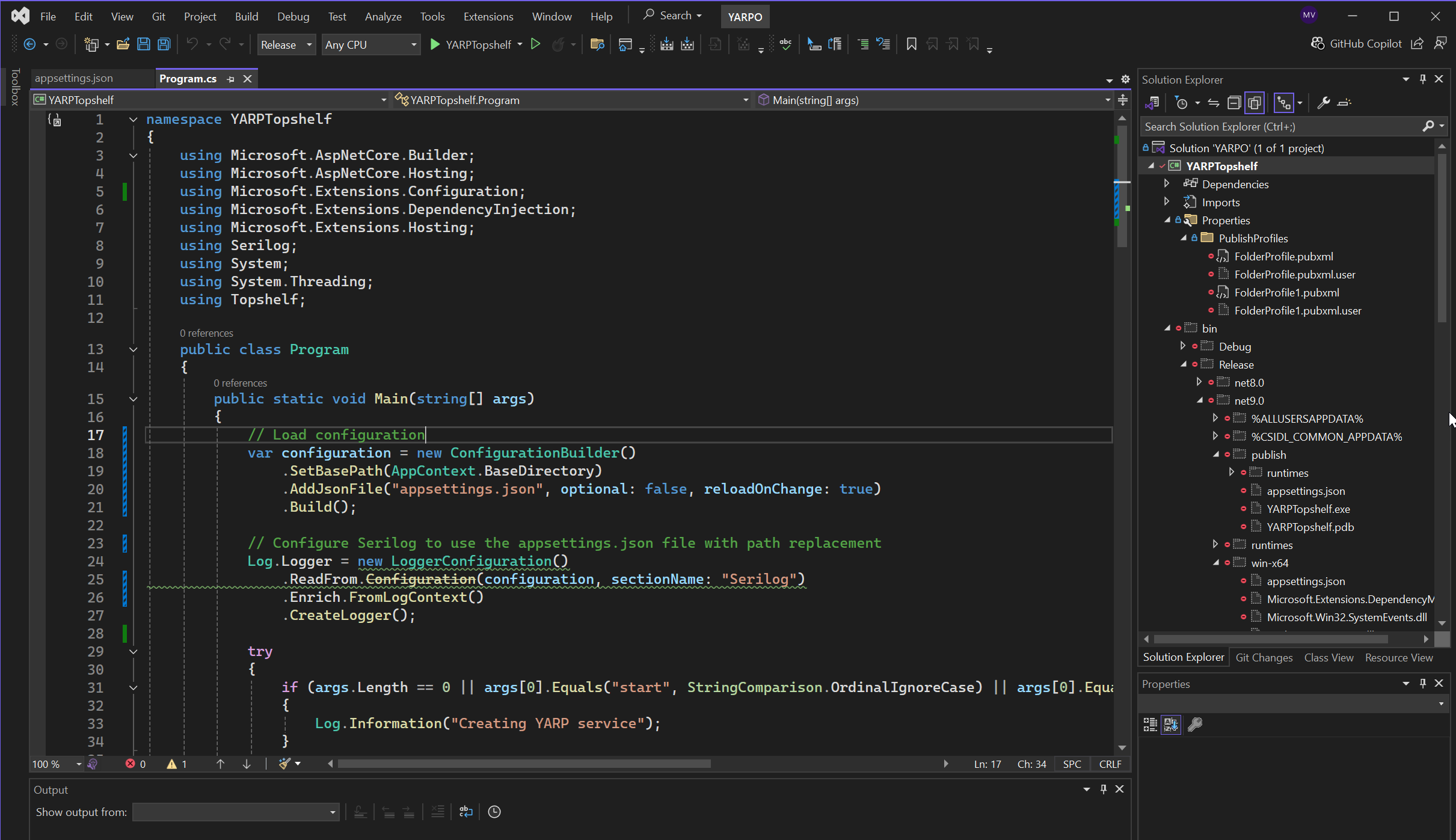Toggle pin on the Program.cs tab

(x=230, y=79)
